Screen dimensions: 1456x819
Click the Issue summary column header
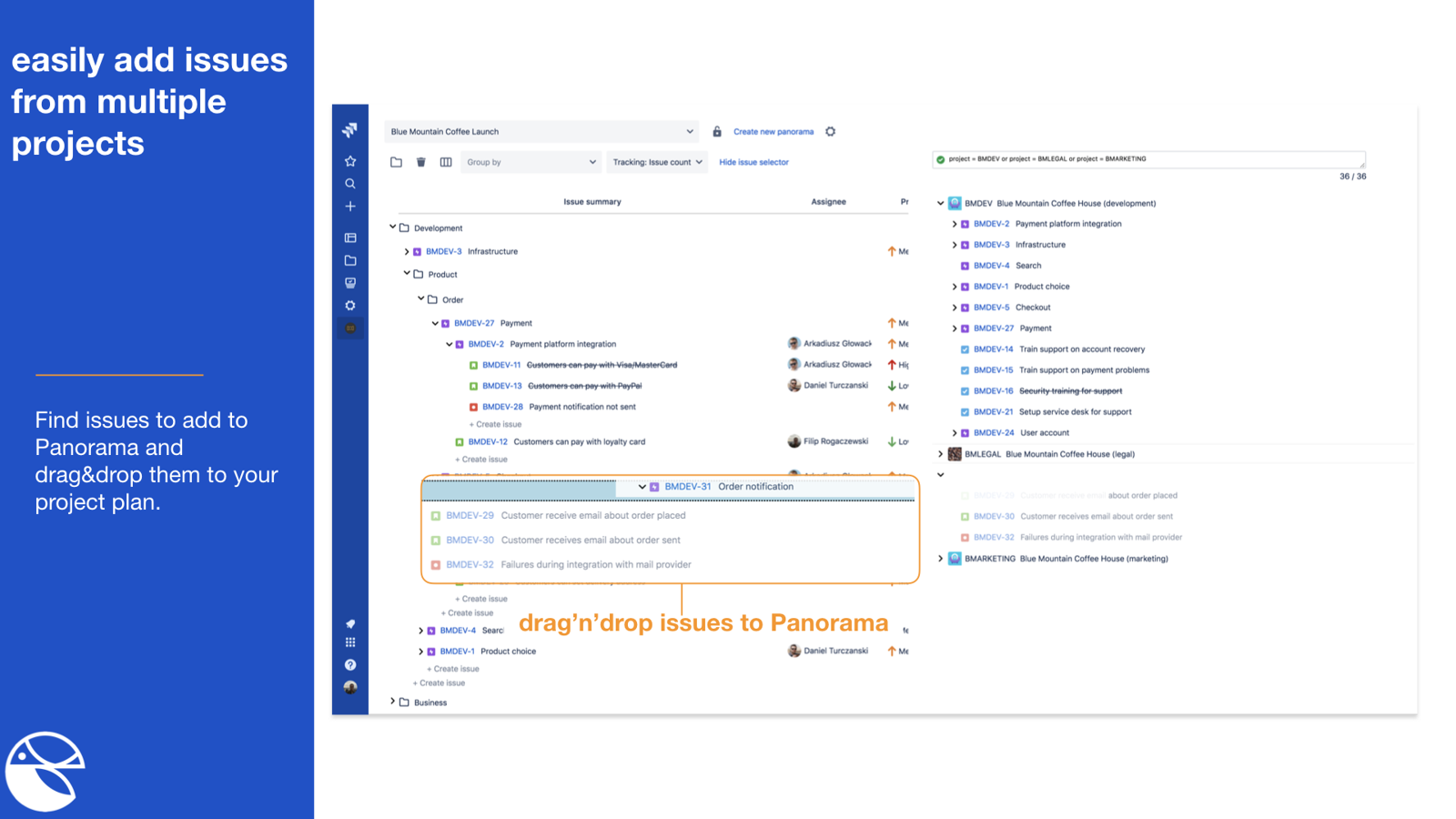(591, 202)
